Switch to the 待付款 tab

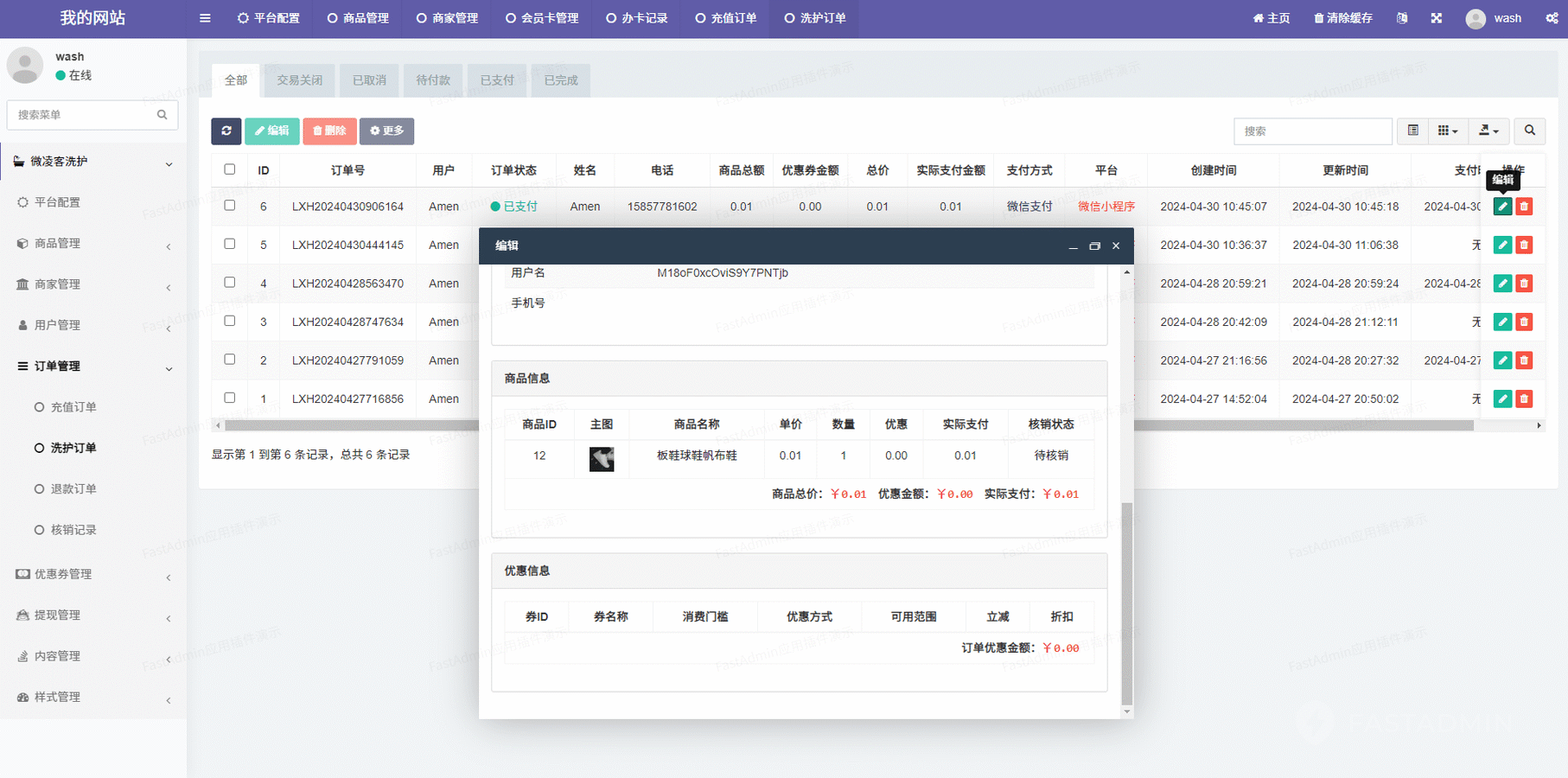click(433, 80)
